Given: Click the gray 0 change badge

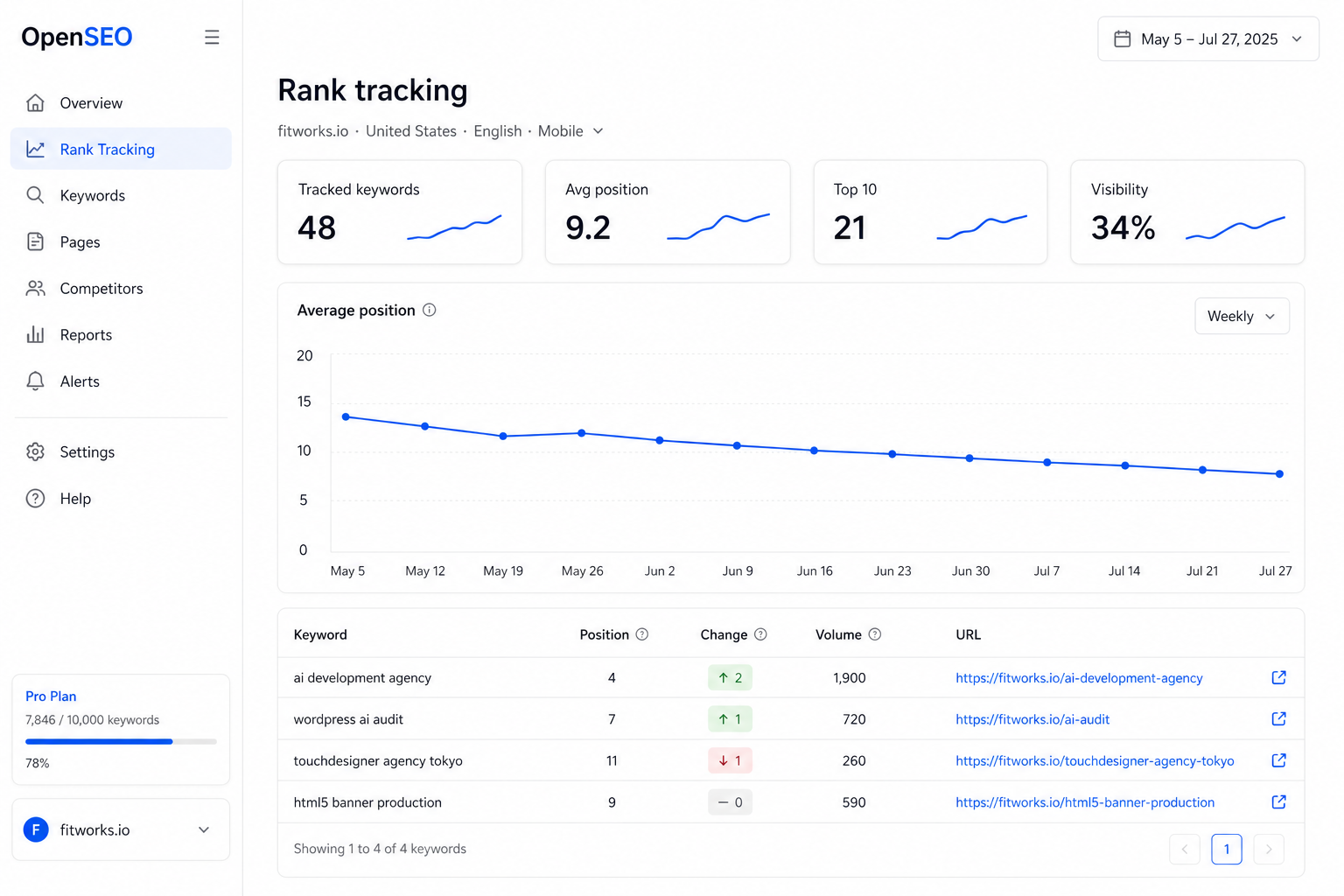Looking at the screenshot, I should pyautogui.click(x=730, y=802).
